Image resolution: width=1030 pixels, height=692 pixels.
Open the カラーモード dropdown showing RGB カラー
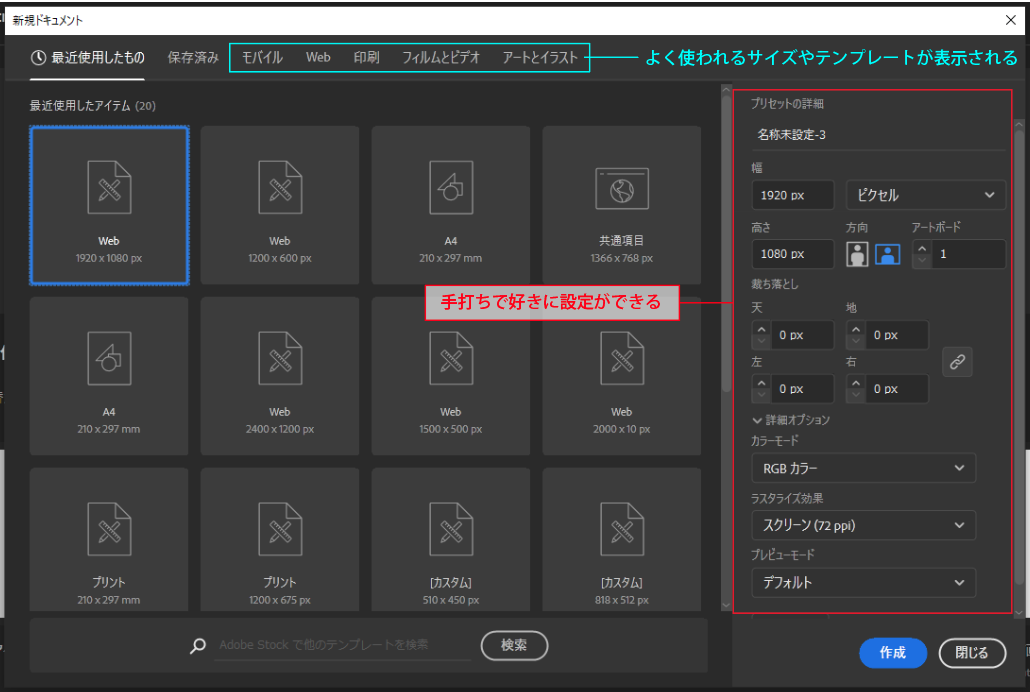click(x=863, y=467)
